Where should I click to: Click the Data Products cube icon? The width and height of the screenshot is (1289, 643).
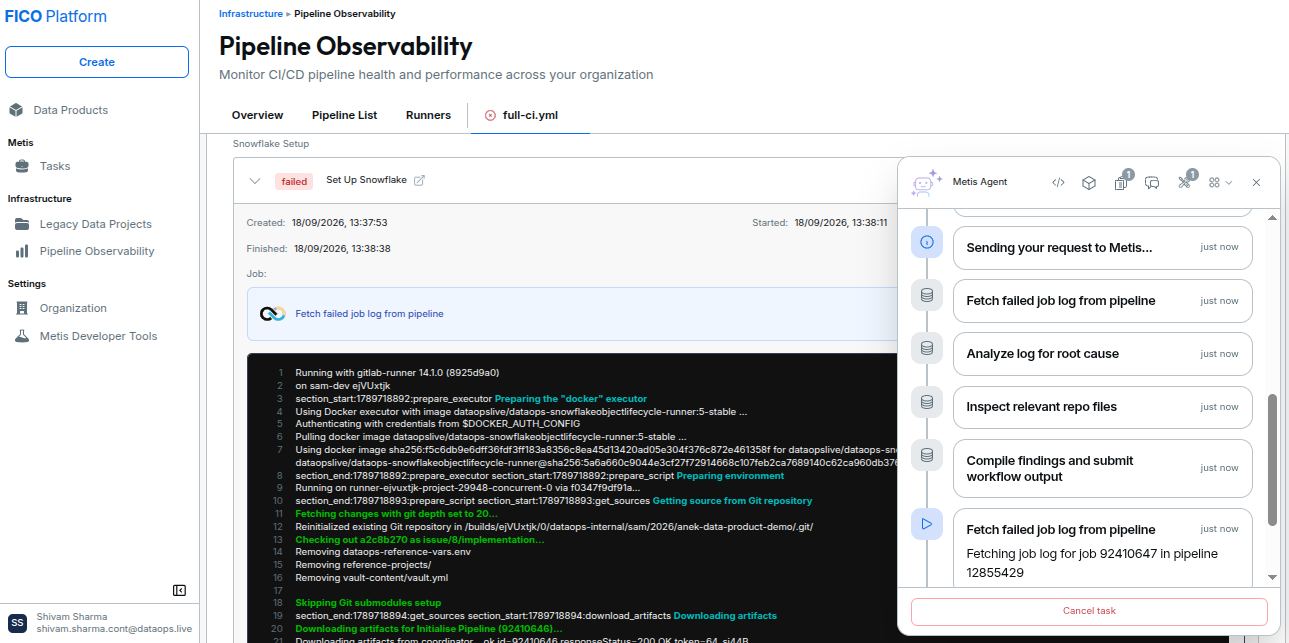tap(16, 110)
